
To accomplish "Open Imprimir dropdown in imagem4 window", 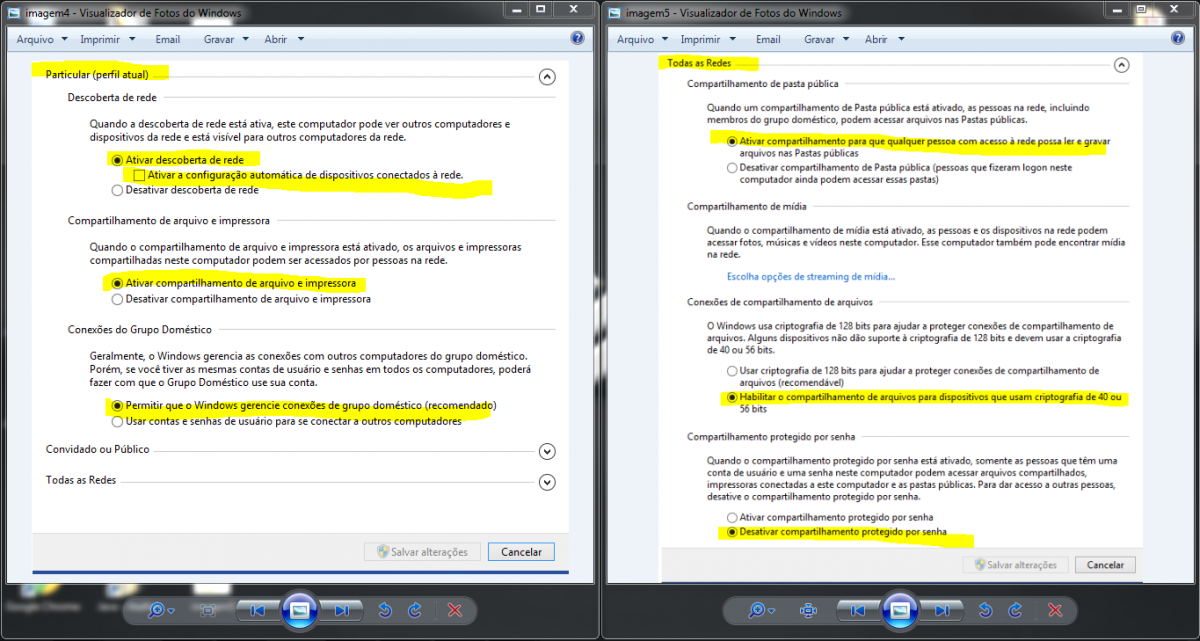I will coord(107,39).
